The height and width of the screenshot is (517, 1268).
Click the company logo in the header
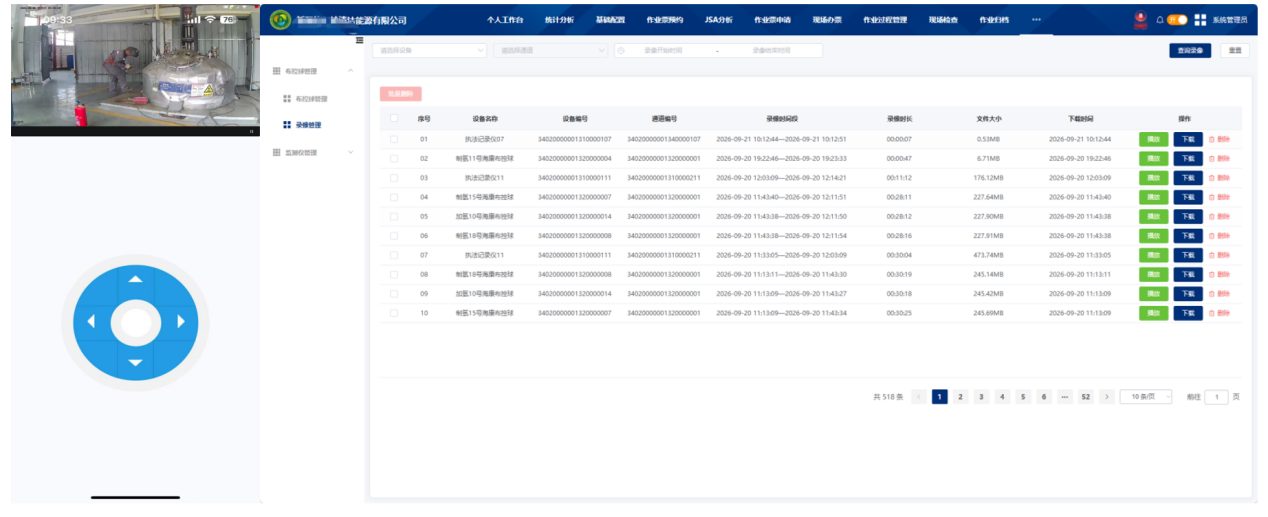280,20
